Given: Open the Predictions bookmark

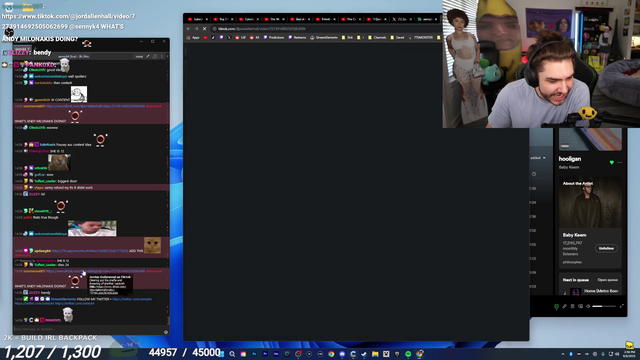Looking at the screenshot, I should [274, 38].
